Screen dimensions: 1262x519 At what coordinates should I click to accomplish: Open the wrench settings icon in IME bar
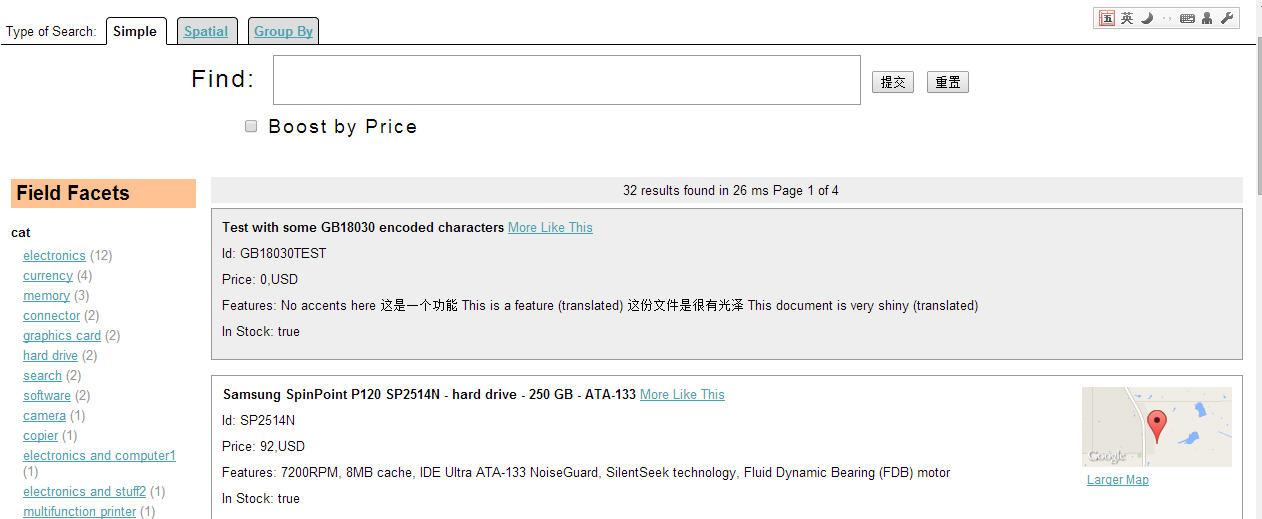(x=1227, y=18)
